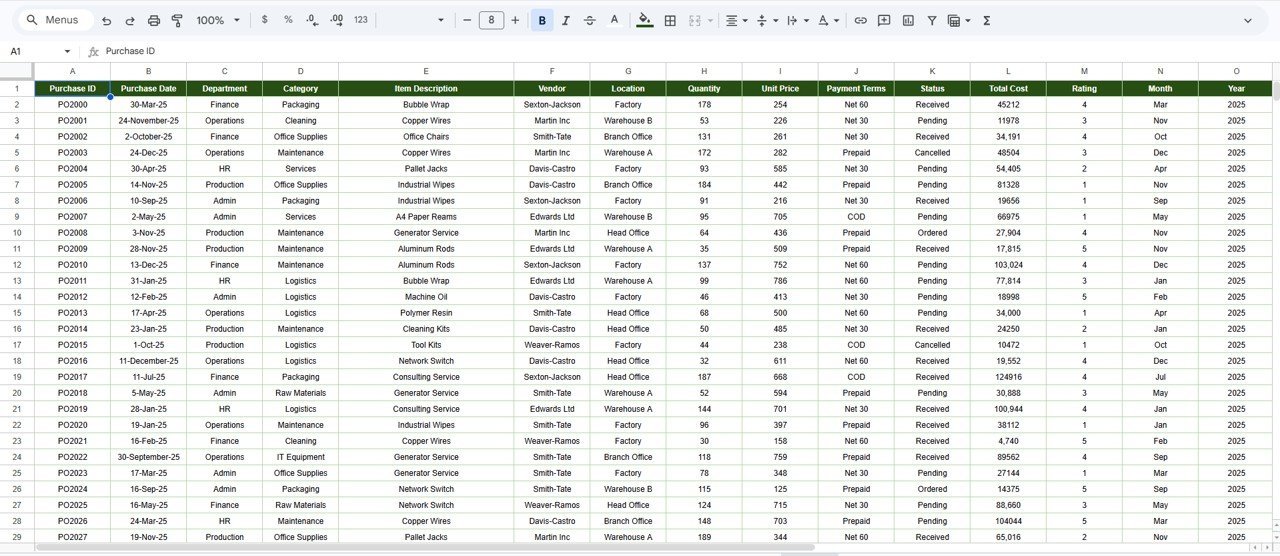Click the paint format roller icon

177,20
